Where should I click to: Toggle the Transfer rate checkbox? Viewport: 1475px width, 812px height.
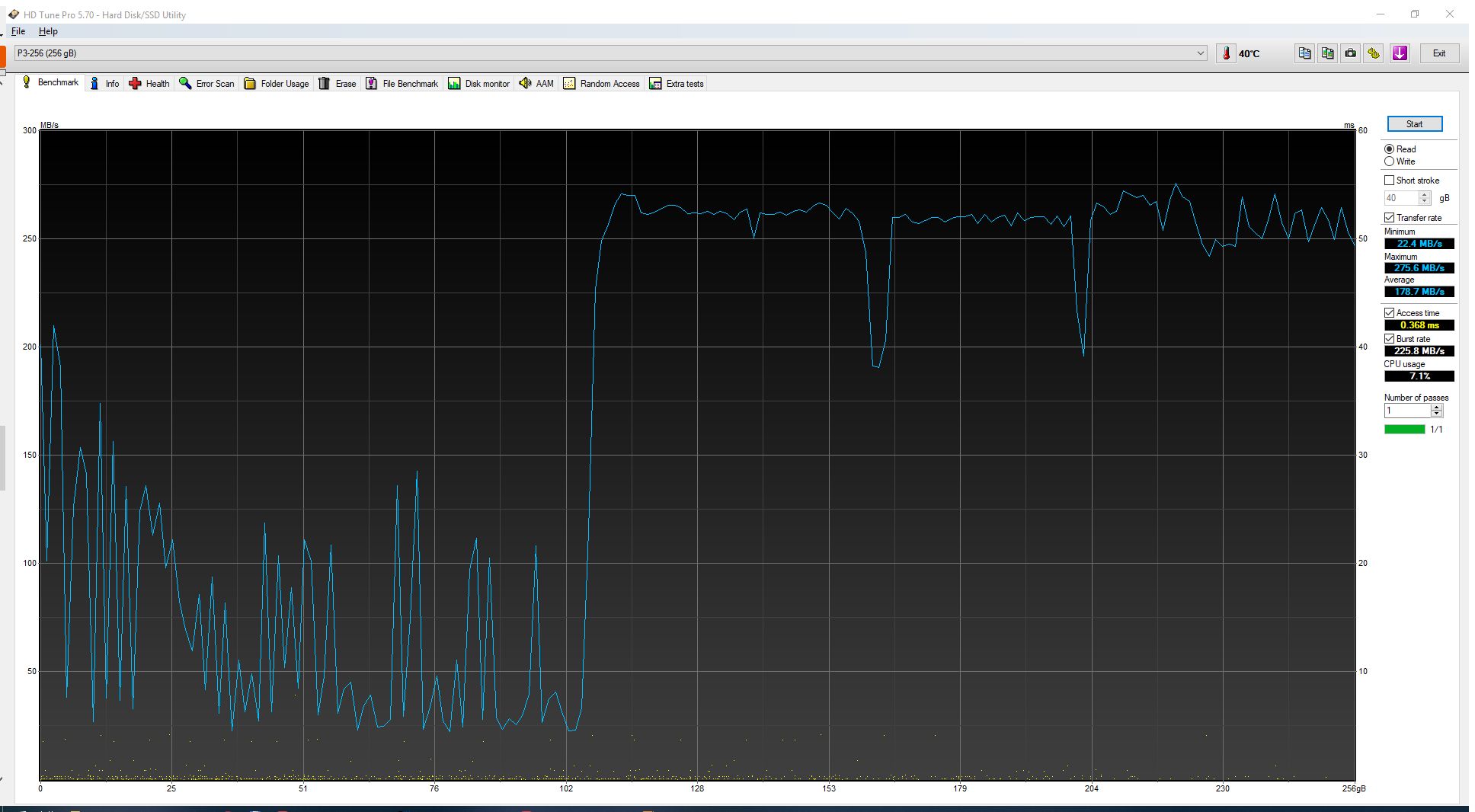1390,218
